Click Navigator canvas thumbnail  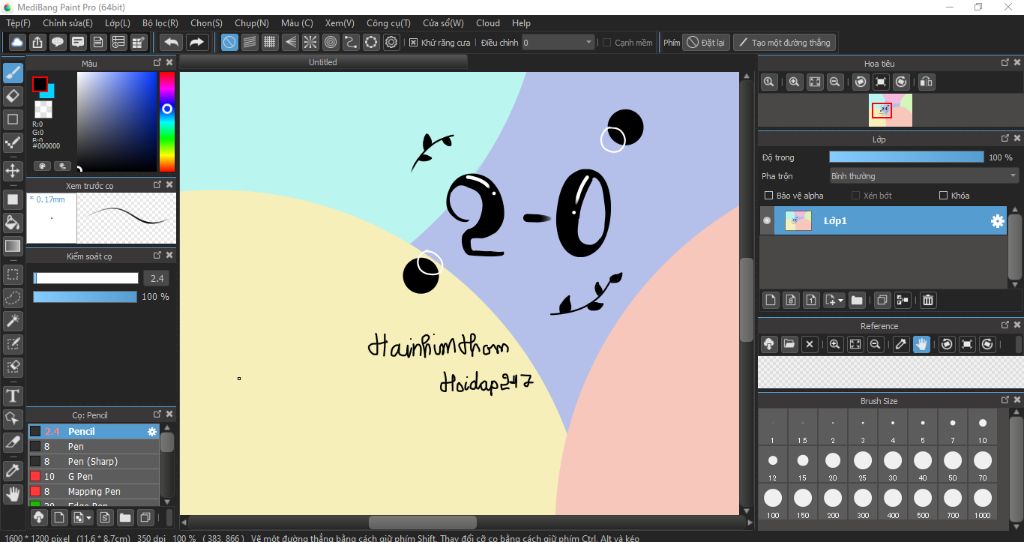point(889,110)
